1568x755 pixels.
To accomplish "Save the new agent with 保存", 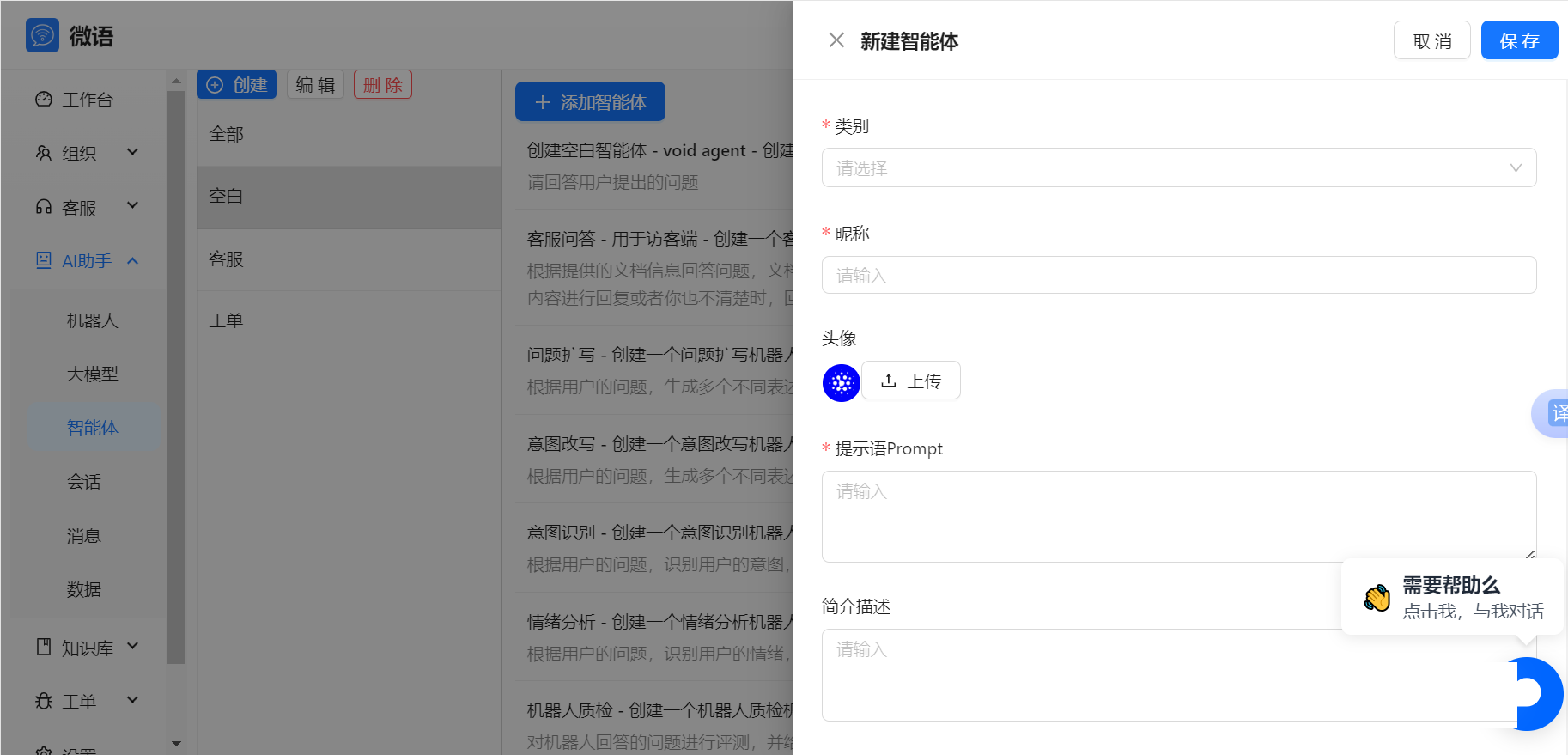I will pos(1519,40).
